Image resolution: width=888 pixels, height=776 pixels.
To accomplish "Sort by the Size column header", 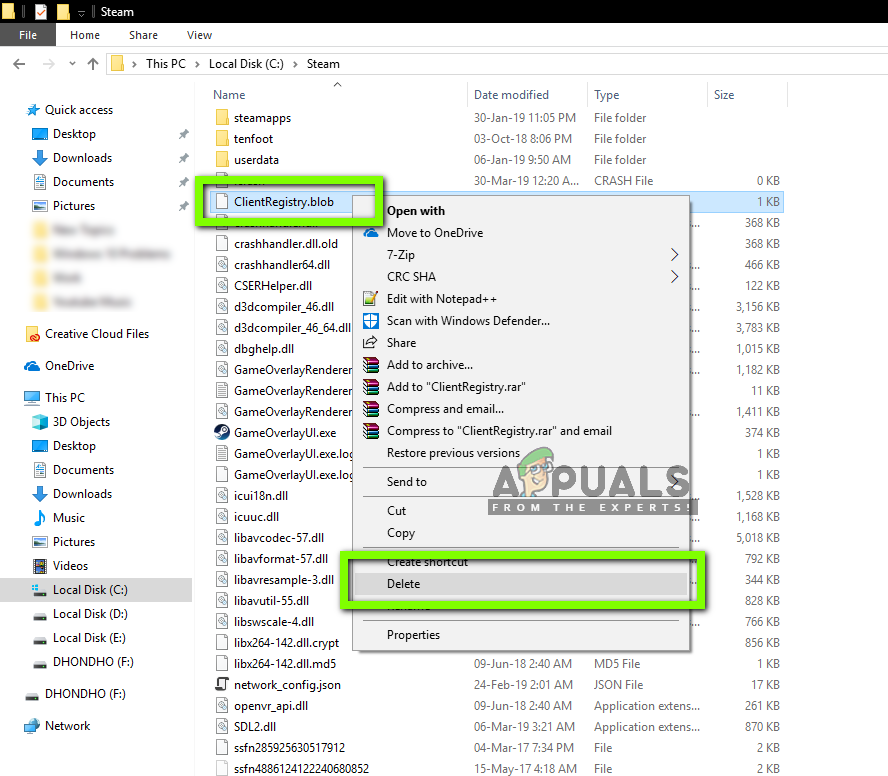I will pos(724,95).
